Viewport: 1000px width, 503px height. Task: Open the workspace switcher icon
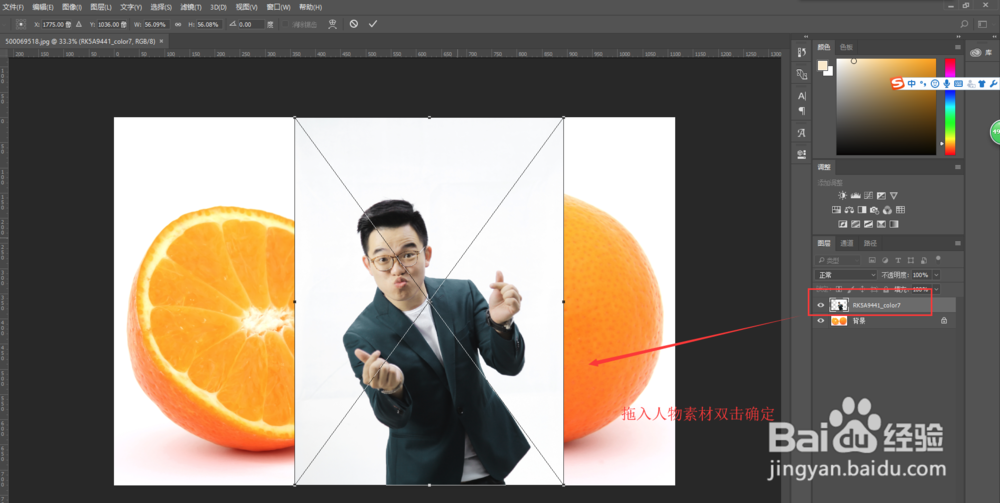point(982,24)
